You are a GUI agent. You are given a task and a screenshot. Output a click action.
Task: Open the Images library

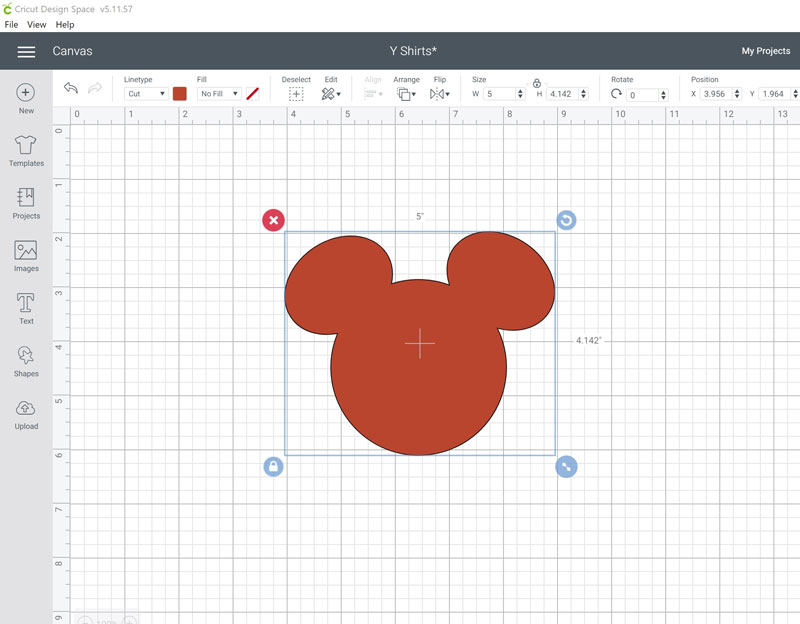click(x=26, y=256)
